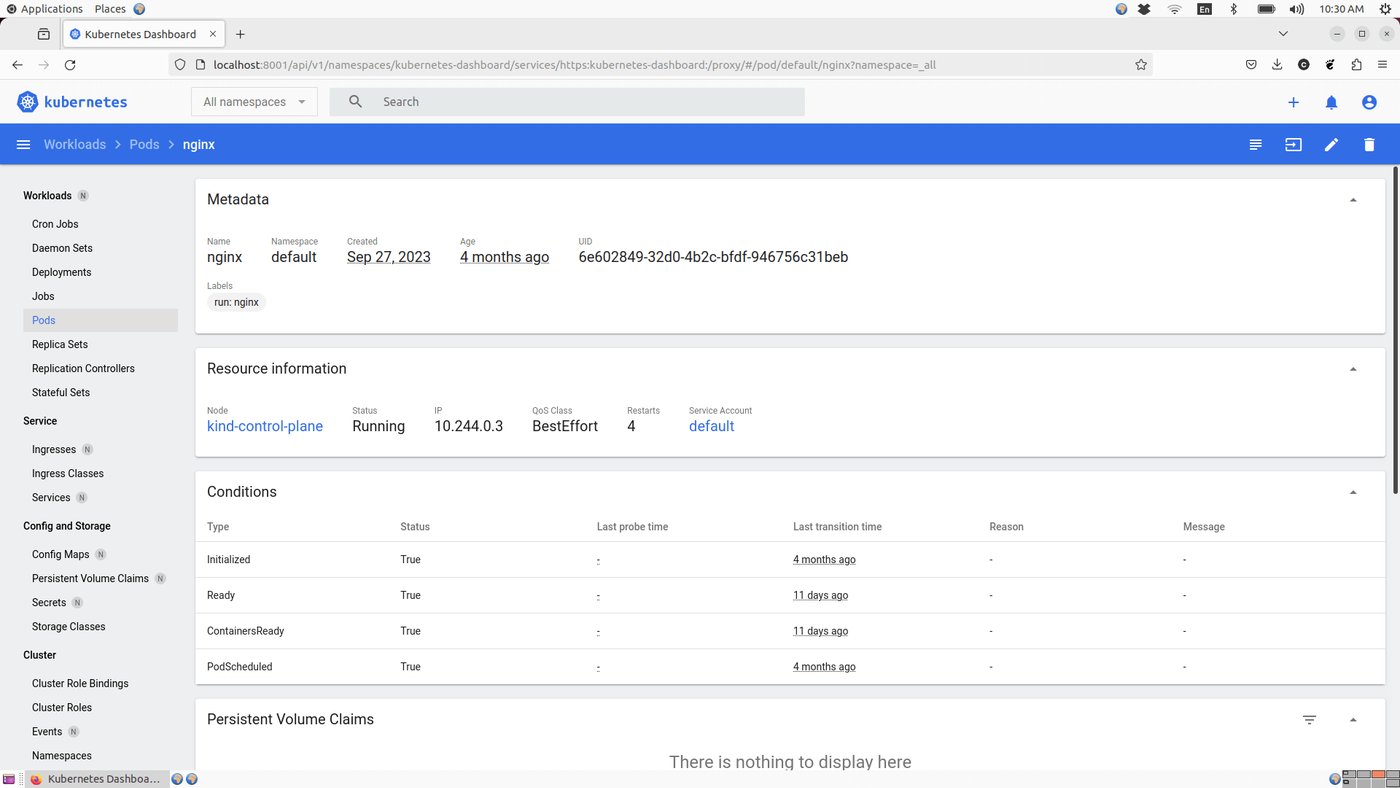Screen dimensions: 1400x788
Task: Collapse Persistent Volume Claims card
Action: tap(1353, 720)
